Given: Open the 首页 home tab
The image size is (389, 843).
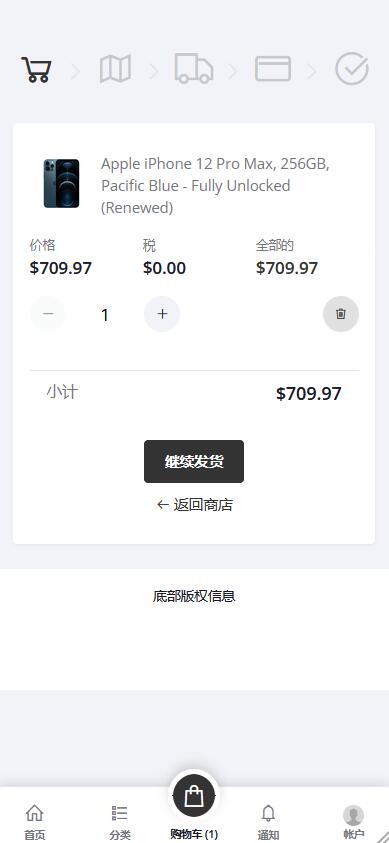Looking at the screenshot, I should 34,822.
